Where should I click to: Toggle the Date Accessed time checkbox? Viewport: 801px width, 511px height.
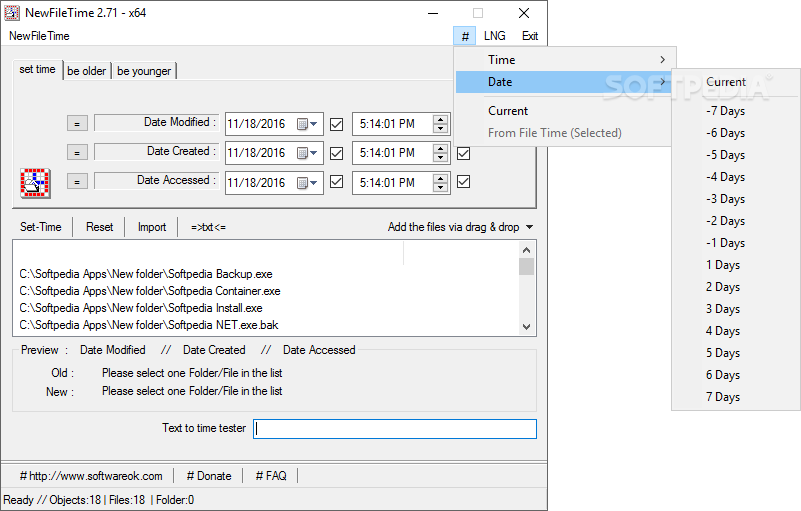463,182
